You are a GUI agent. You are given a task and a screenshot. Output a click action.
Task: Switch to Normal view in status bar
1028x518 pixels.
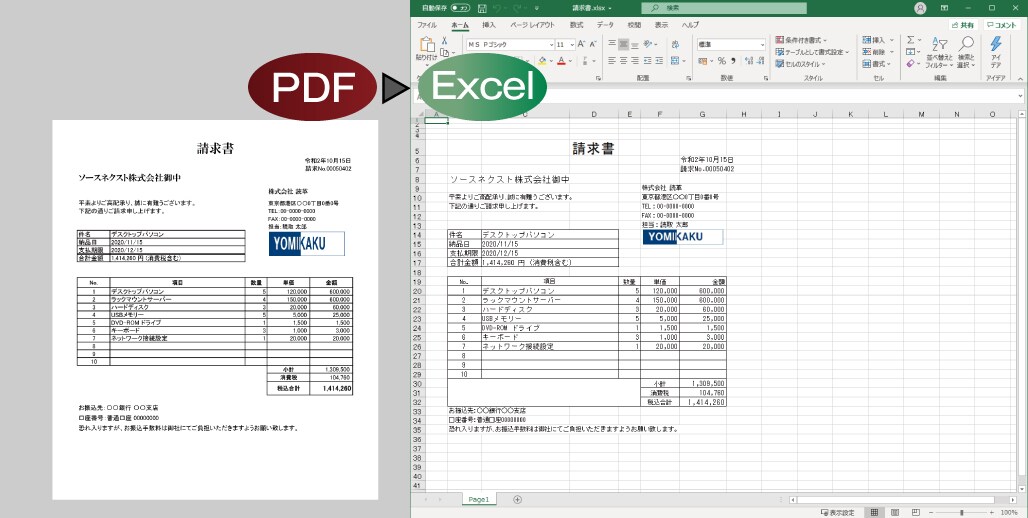click(x=874, y=512)
